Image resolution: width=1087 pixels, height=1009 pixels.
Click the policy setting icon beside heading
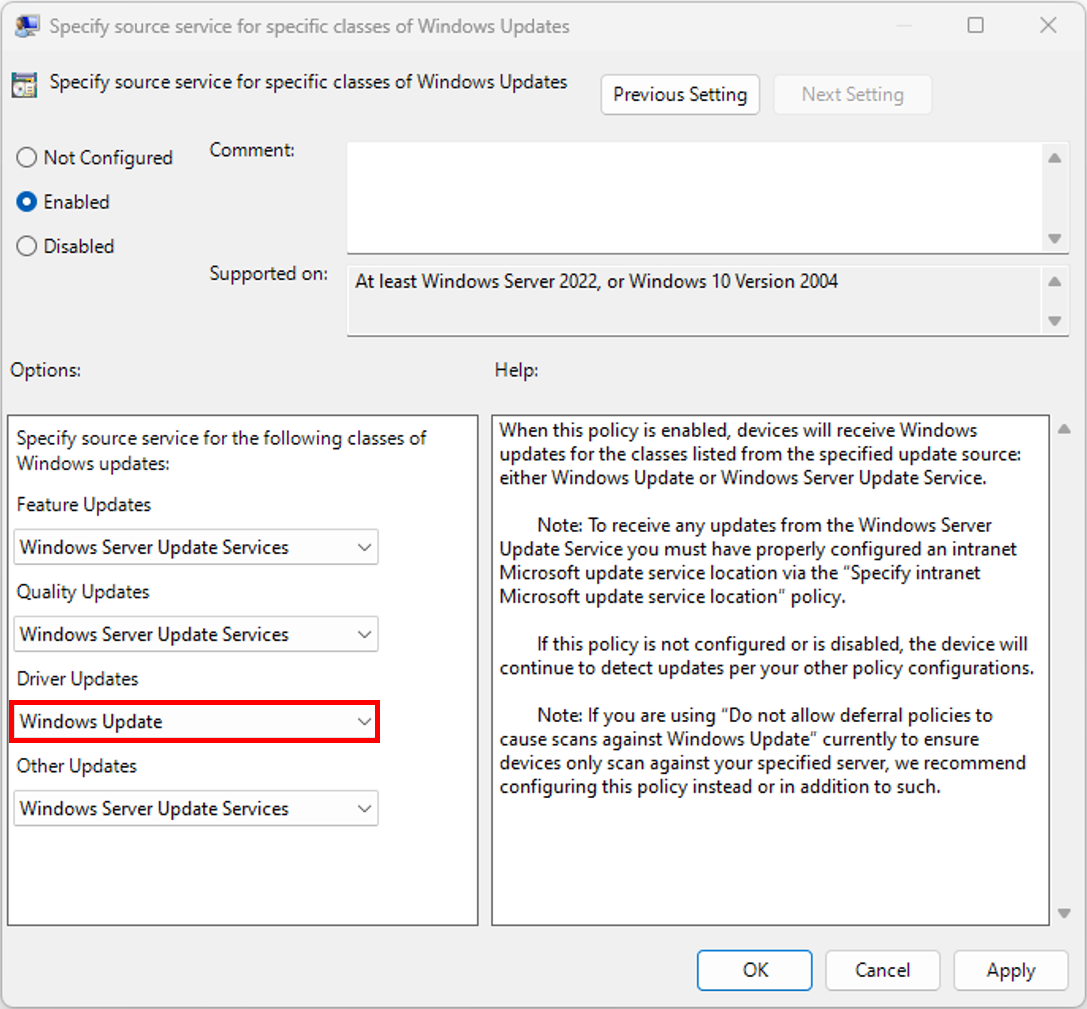tap(24, 85)
